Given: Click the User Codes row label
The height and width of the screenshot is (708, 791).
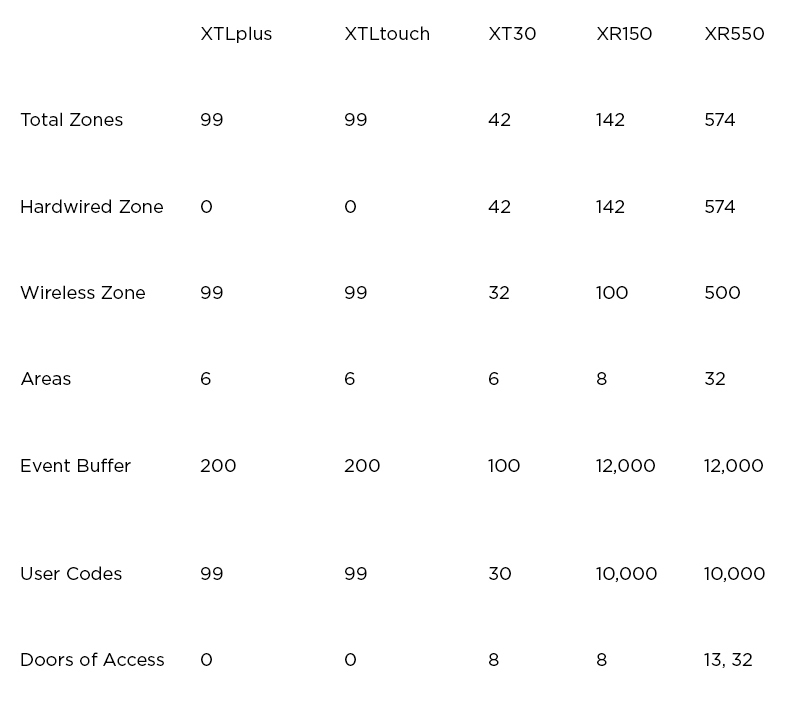Looking at the screenshot, I should pos(71,574).
